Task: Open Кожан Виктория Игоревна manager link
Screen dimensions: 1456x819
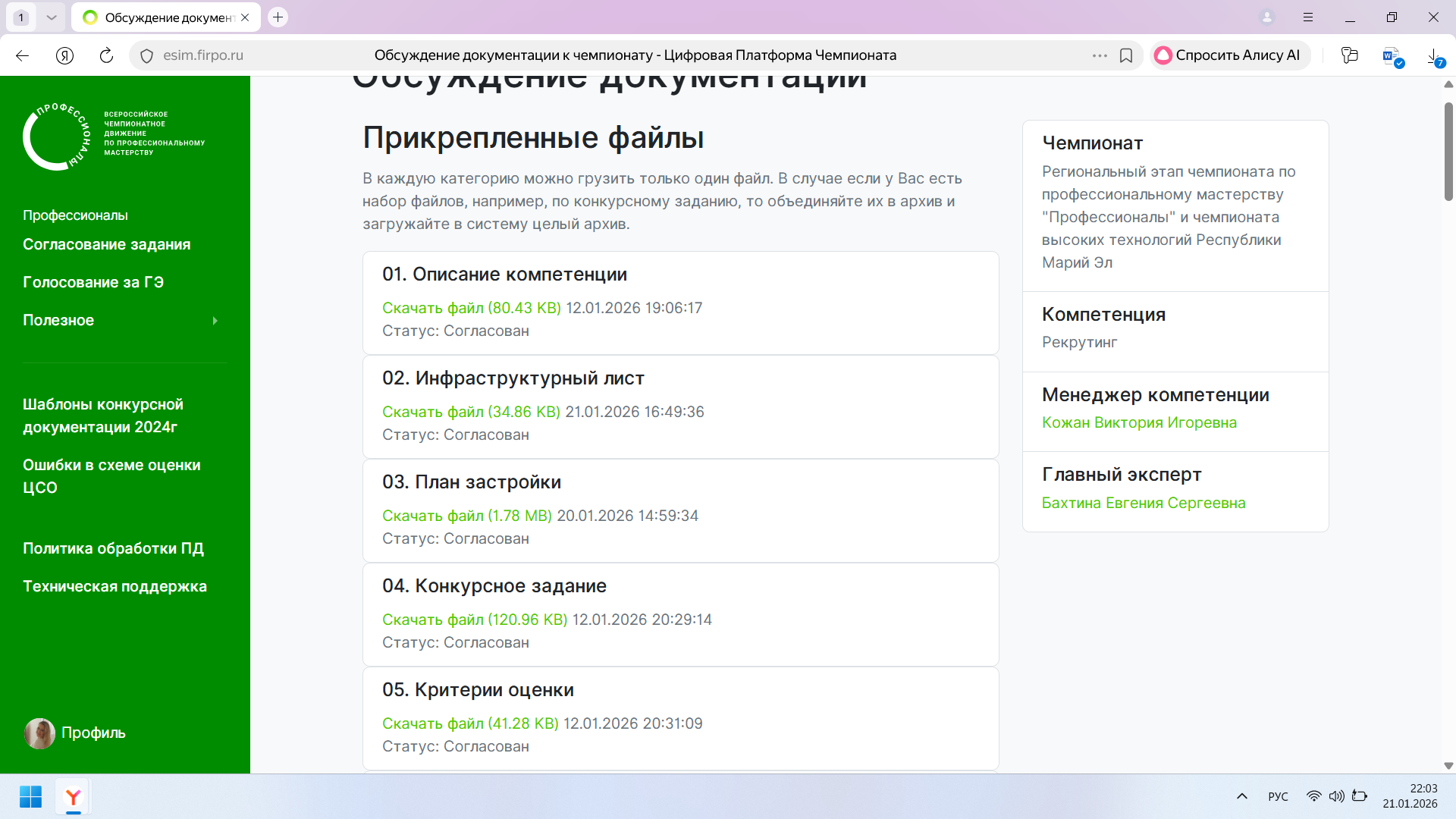Action: [1138, 422]
